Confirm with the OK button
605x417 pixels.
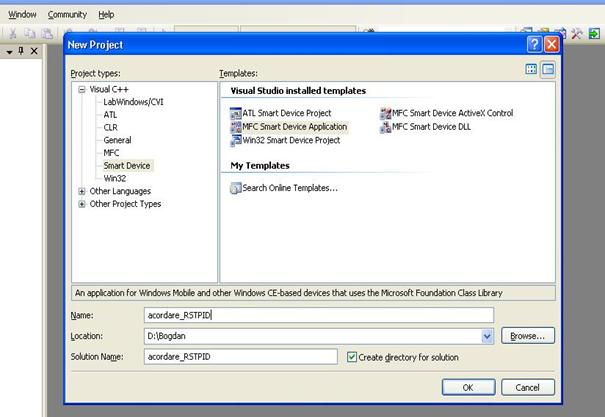(468, 387)
